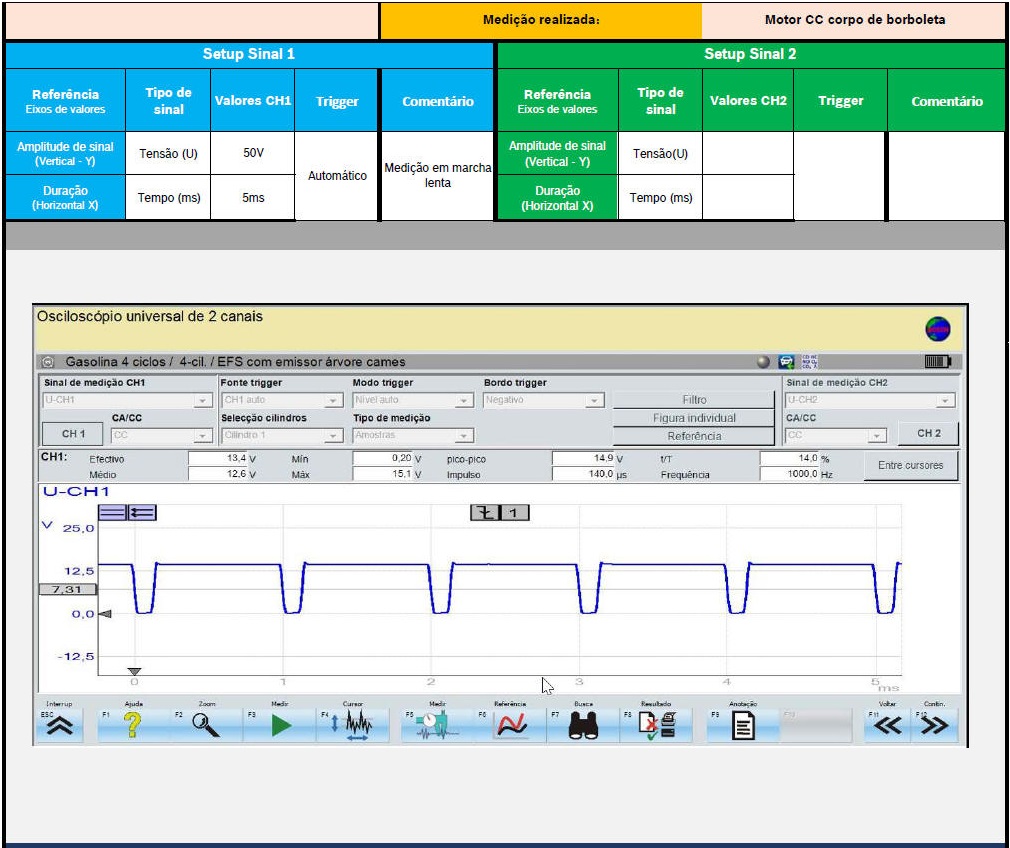Start measuring with the green play icon
Screen dimensions: 1010x848
click(280, 727)
